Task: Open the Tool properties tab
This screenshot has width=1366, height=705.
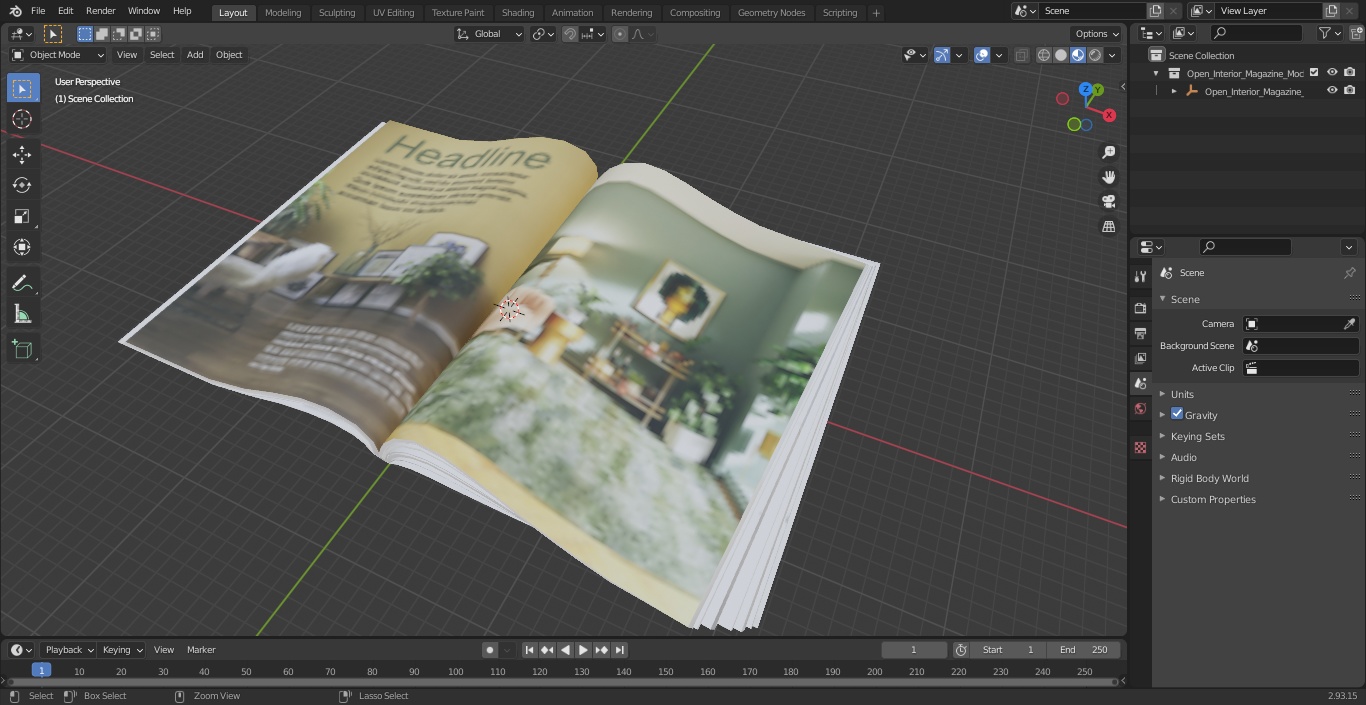Action: pos(1140,276)
